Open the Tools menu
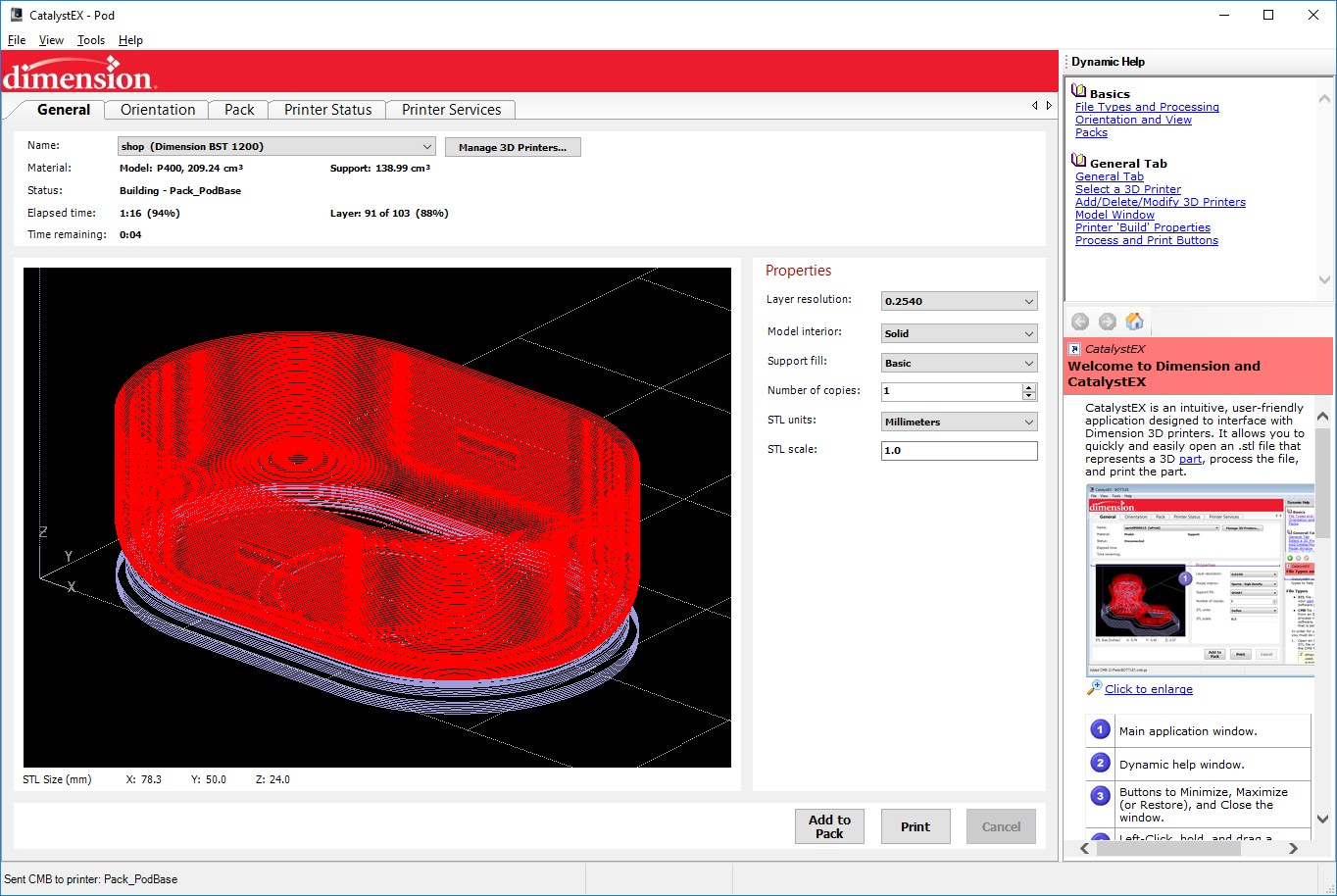Image resolution: width=1337 pixels, height=896 pixels. [x=91, y=40]
